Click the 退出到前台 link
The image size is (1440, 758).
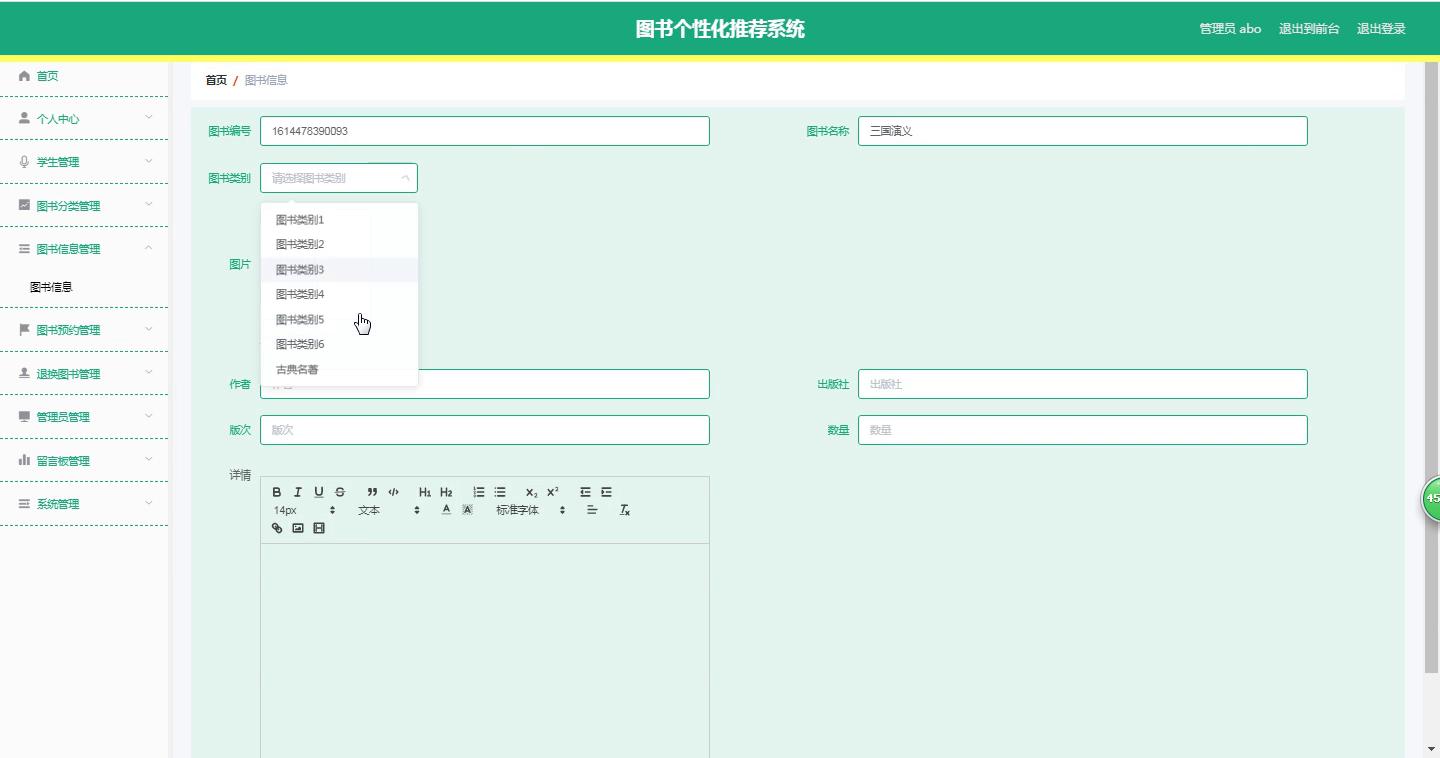[1309, 29]
